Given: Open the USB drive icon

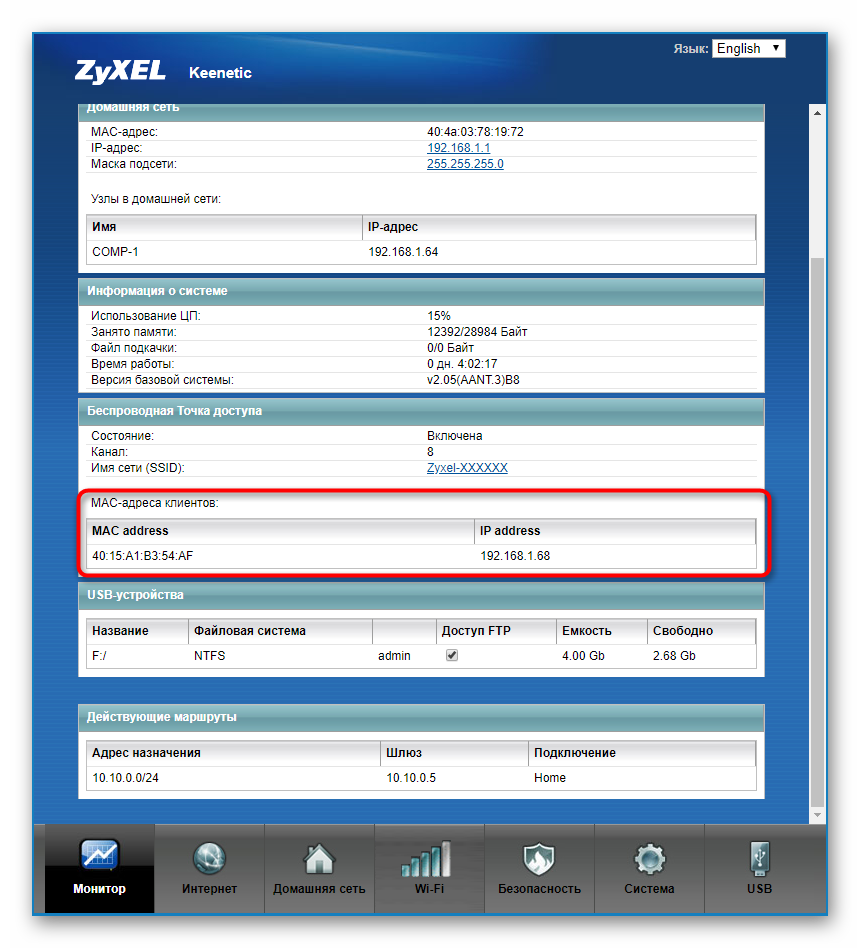Looking at the screenshot, I should point(759,857).
